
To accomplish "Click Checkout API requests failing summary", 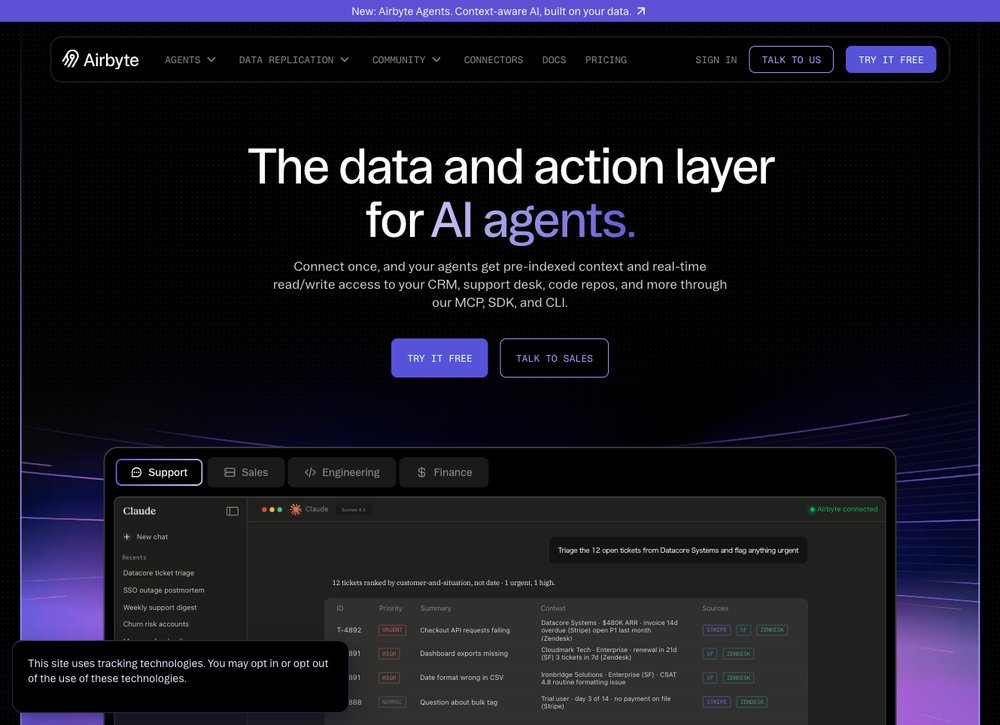I will point(464,630).
